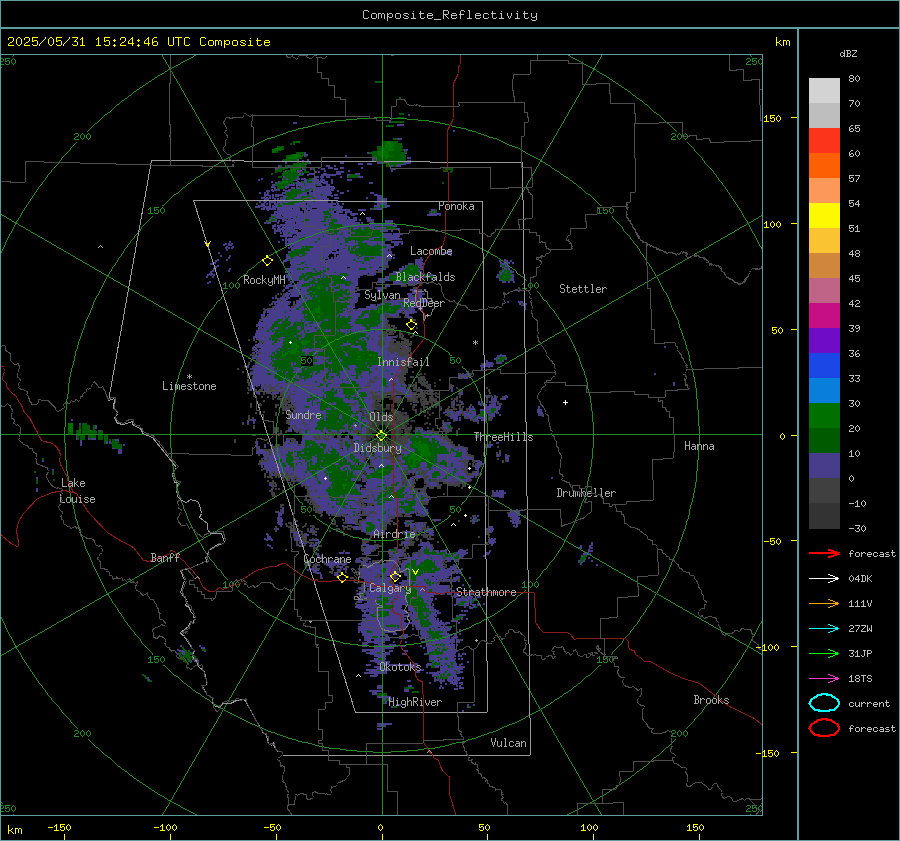
Task: Click the green echo cell north of Ponoka
Action: [390, 152]
